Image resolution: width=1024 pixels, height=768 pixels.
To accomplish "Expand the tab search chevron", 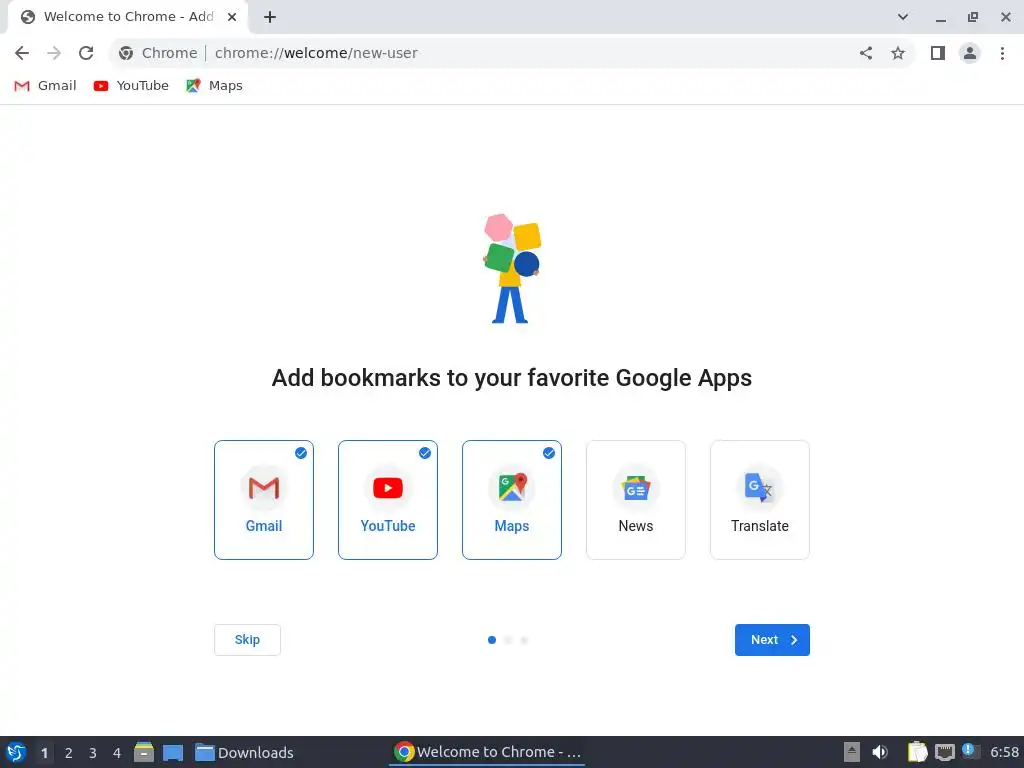I will (x=903, y=17).
